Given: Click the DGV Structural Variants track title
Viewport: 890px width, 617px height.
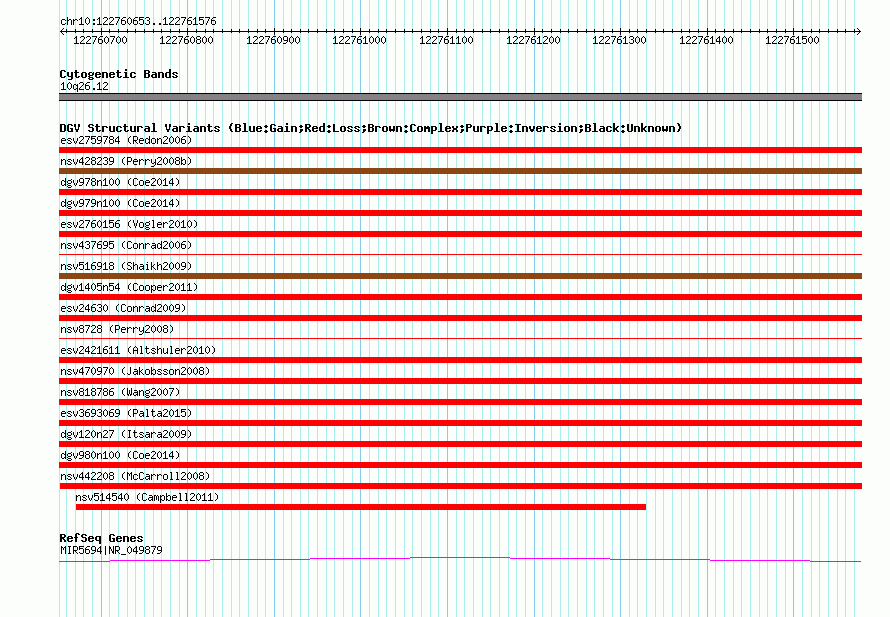Looking at the screenshot, I should point(371,128).
